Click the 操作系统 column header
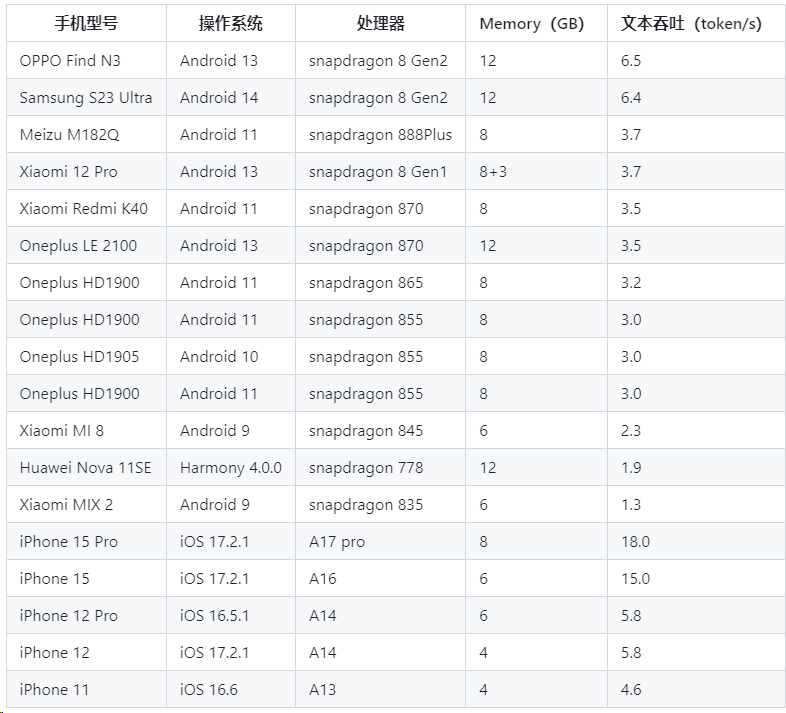Screen dimensions: 786x713 coord(231,24)
